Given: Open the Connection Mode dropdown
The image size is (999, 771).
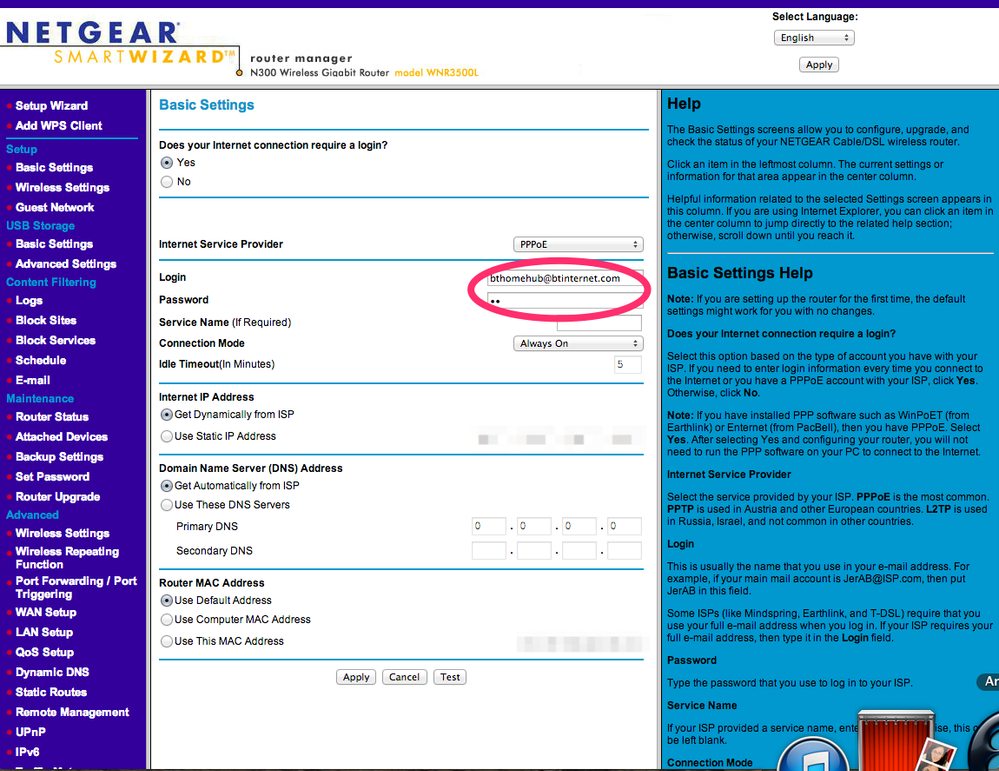Looking at the screenshot, I should [x=578, y=343].
